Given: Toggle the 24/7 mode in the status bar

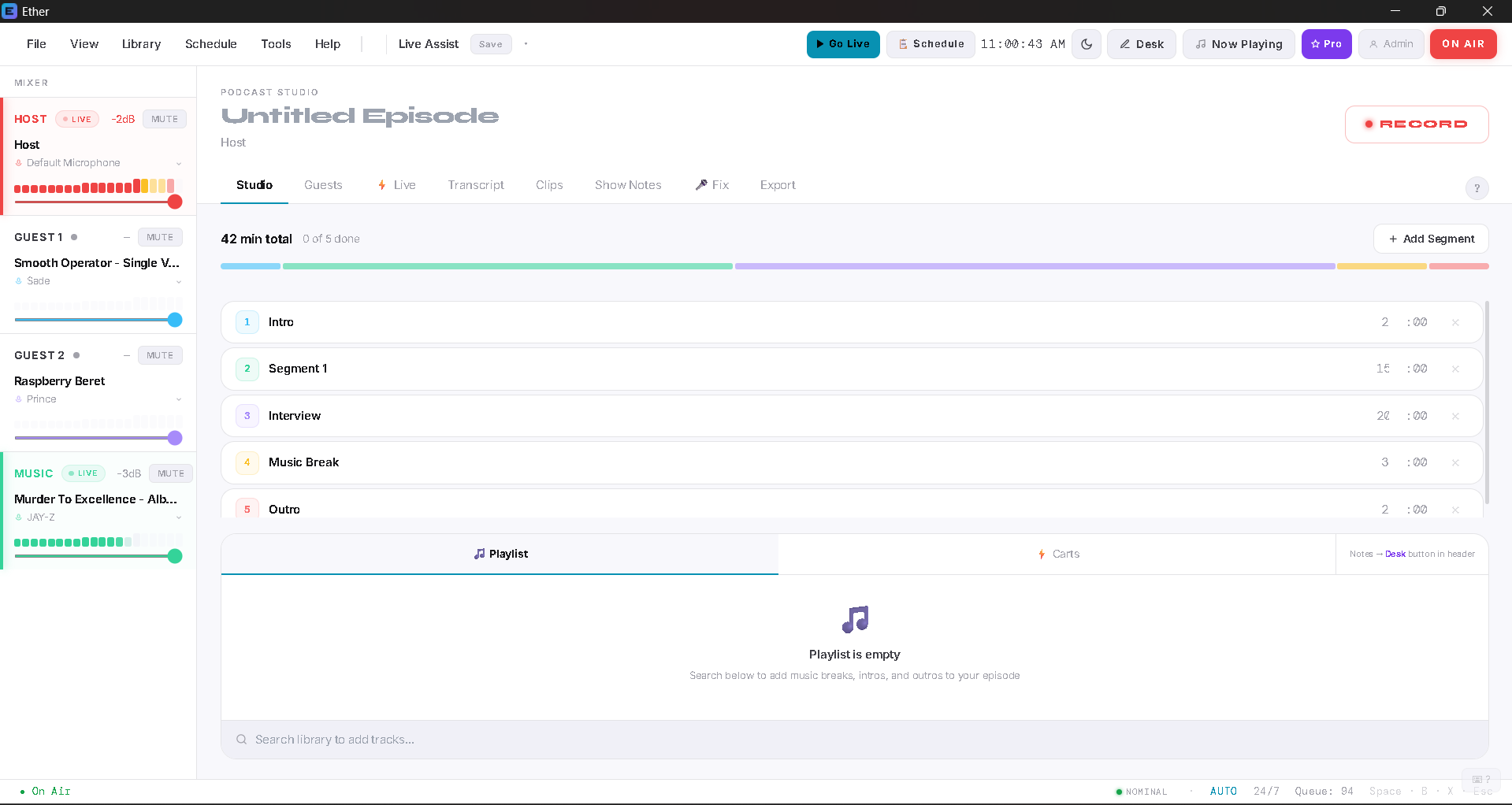Looking at the screenshot, I should tap(1266, 792).
